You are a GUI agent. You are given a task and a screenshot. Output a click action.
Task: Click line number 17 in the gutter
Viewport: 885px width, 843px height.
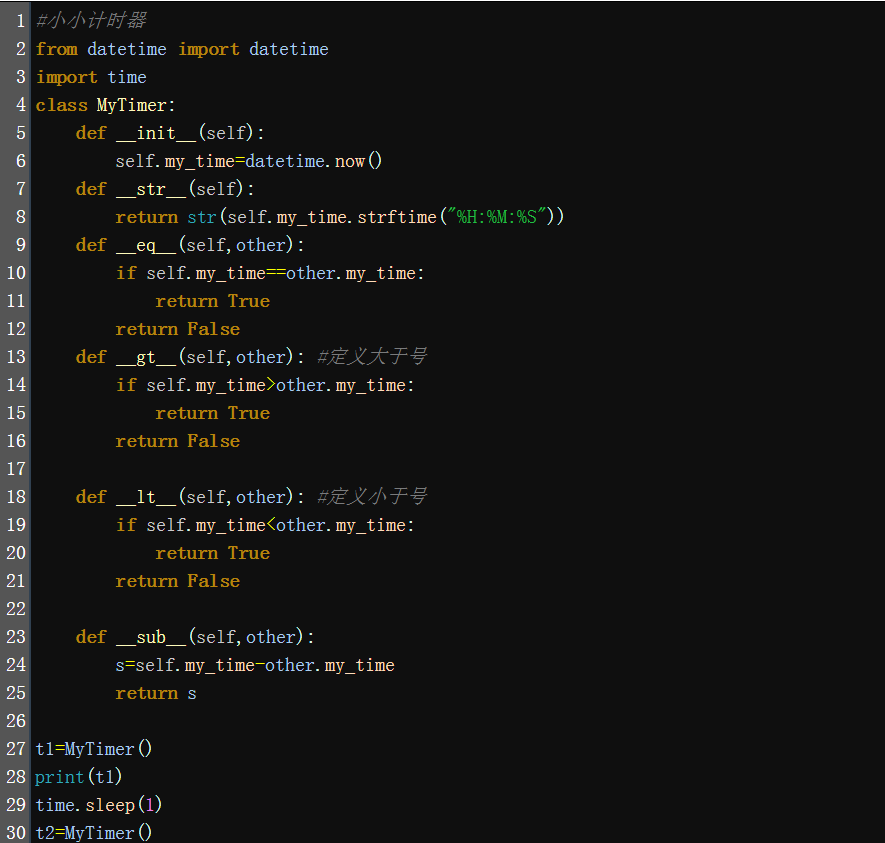pos(16,469)
